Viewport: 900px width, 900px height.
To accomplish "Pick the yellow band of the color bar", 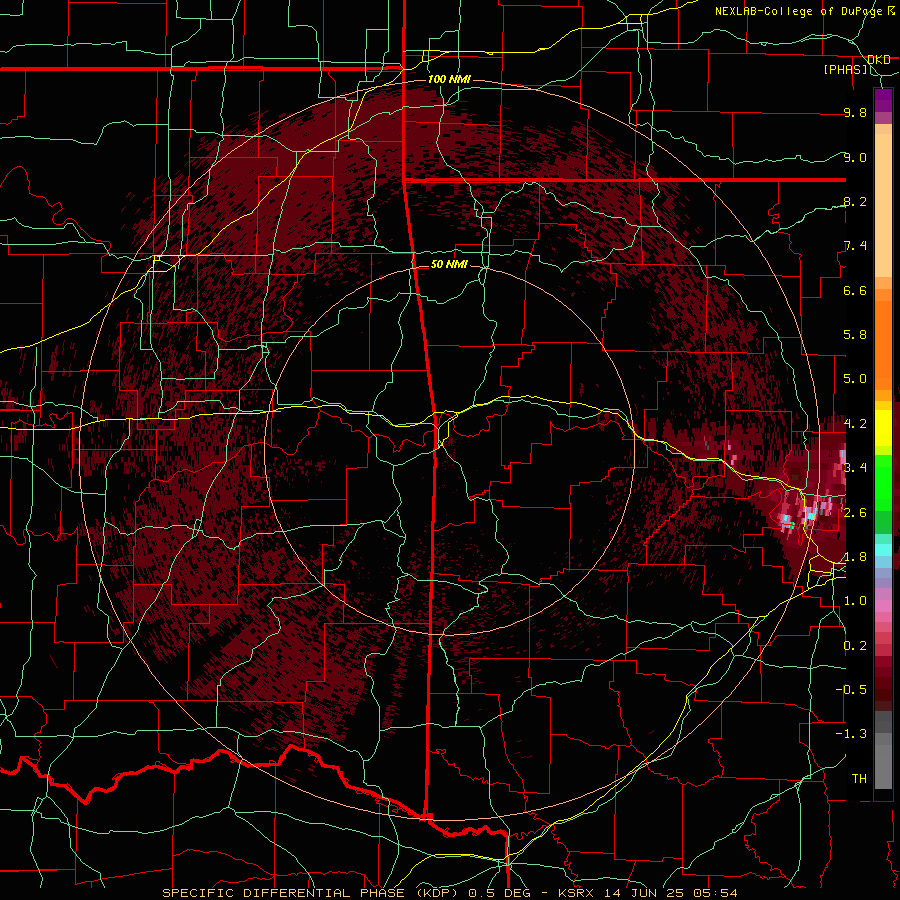I will (883, 428).
